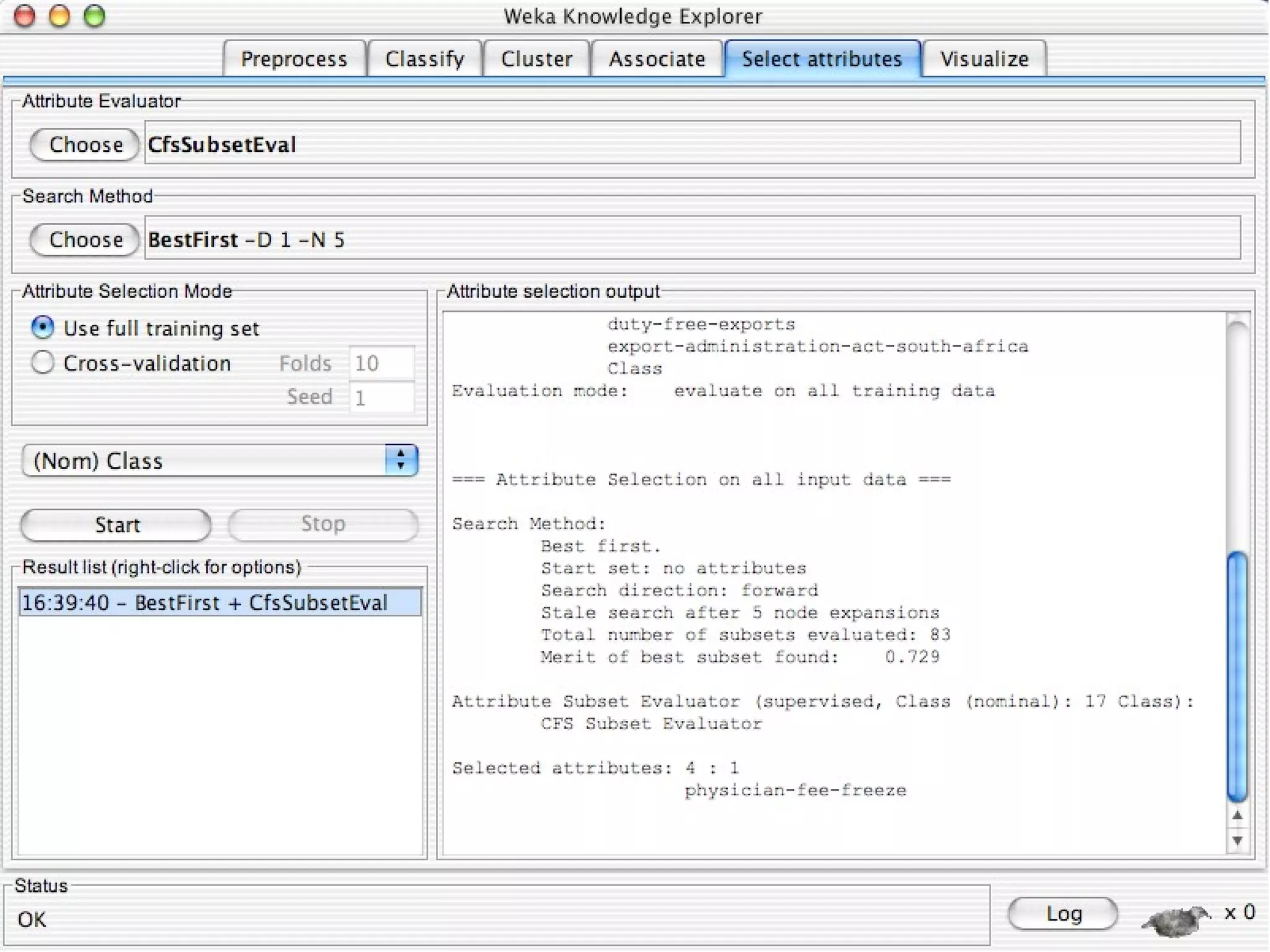Click the yellow minimize window button
Viewport: 1270px width, 952px height.
click(60, 16)
